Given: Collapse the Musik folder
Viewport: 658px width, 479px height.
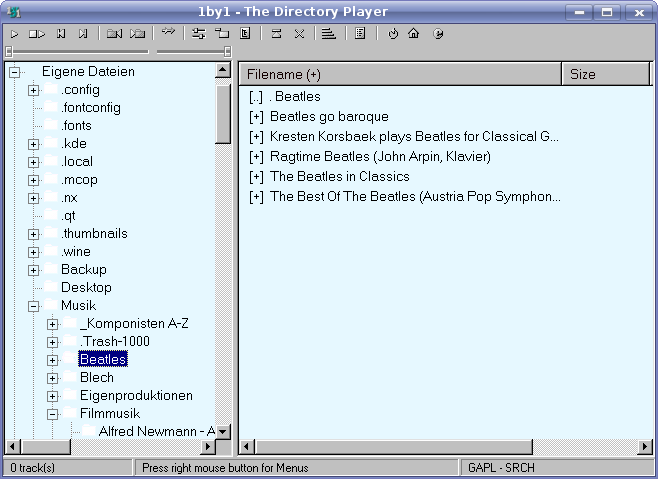Looking at the screenshot, I should pyautogui.click(x=34, y=306).
